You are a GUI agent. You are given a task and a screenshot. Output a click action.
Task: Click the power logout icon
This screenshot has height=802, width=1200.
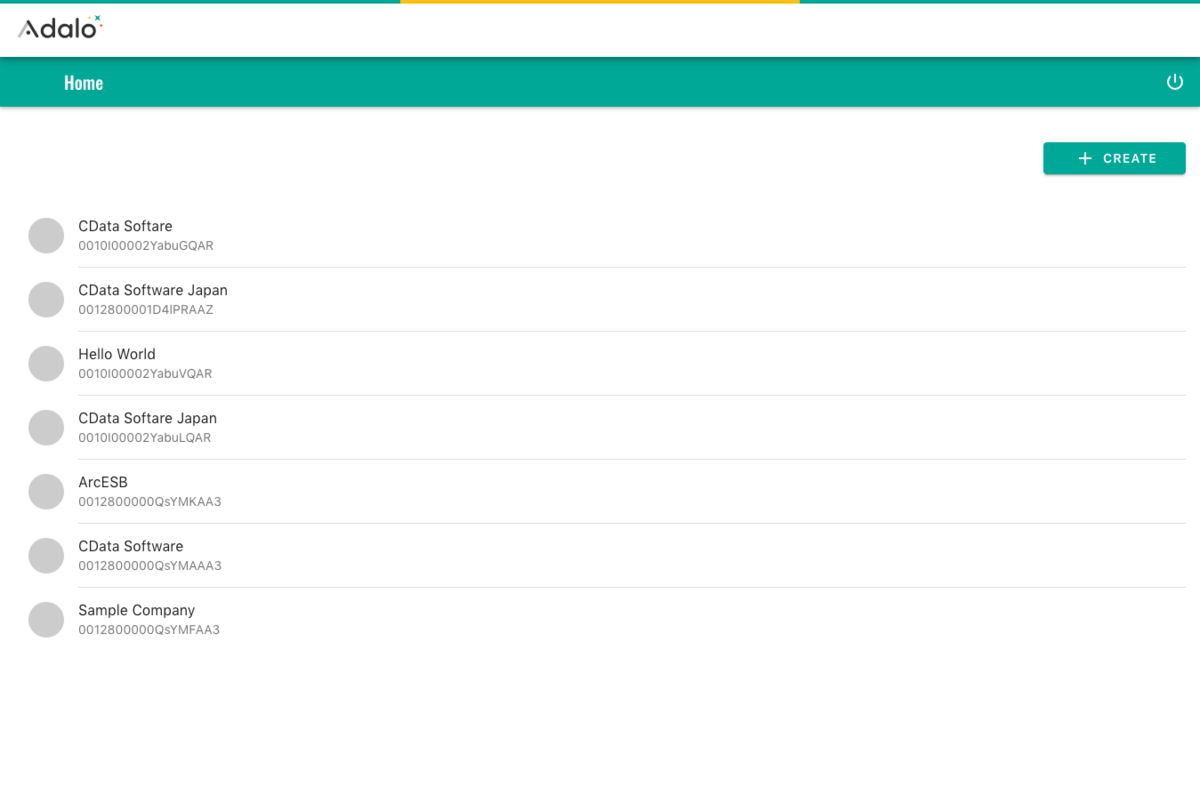click(x=1175, y=82)
